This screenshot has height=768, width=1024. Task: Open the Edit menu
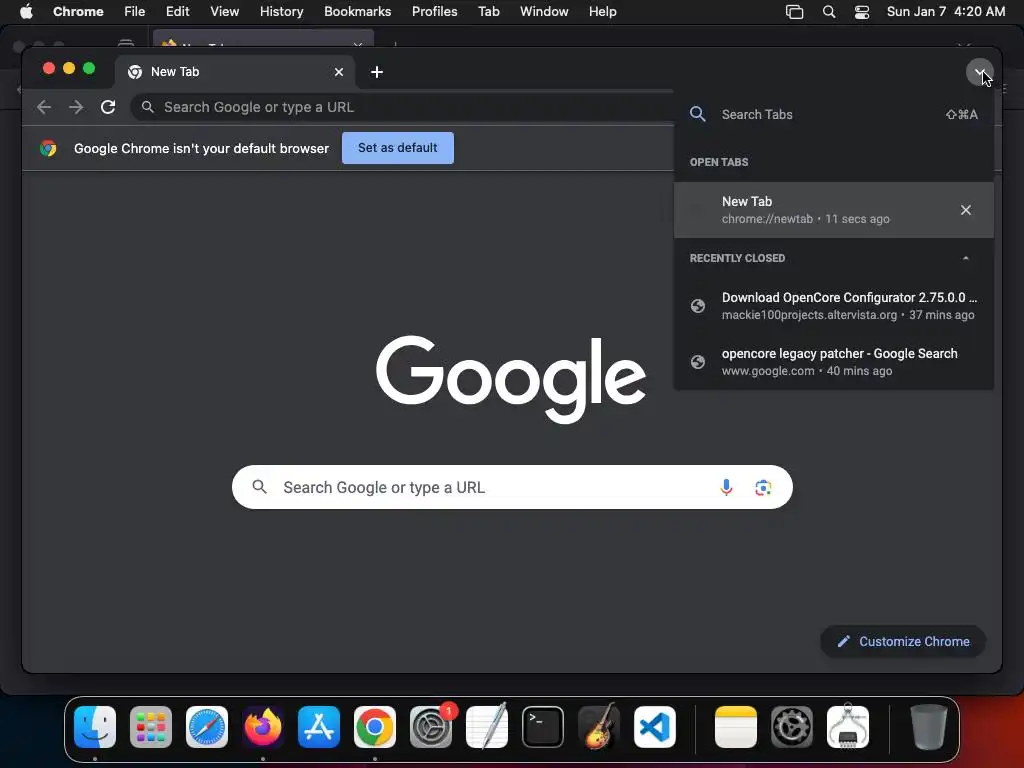point(177,11)
